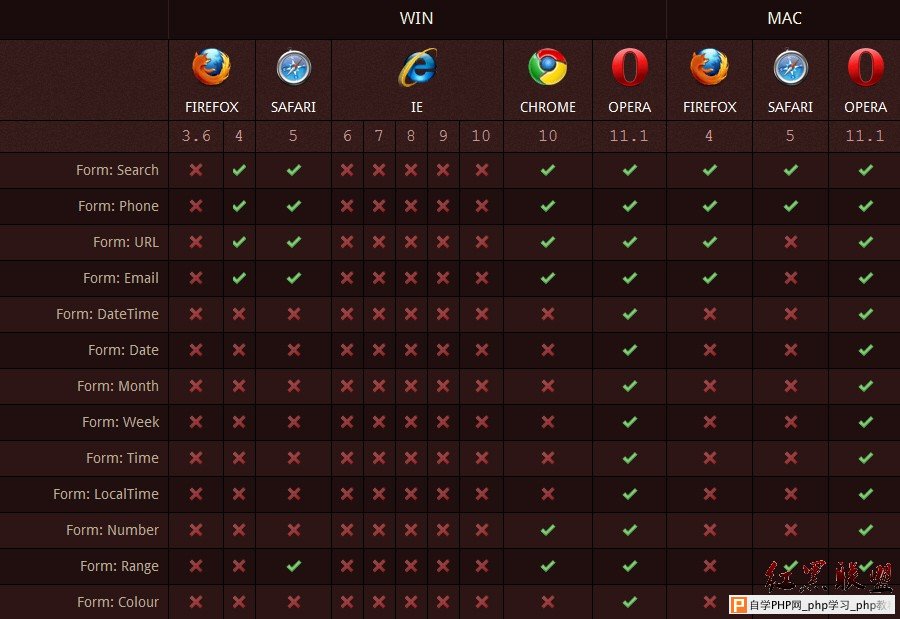Click the Form: Range row label
The width and height of the screenshot is (900, 619).
tap(119, 566)
